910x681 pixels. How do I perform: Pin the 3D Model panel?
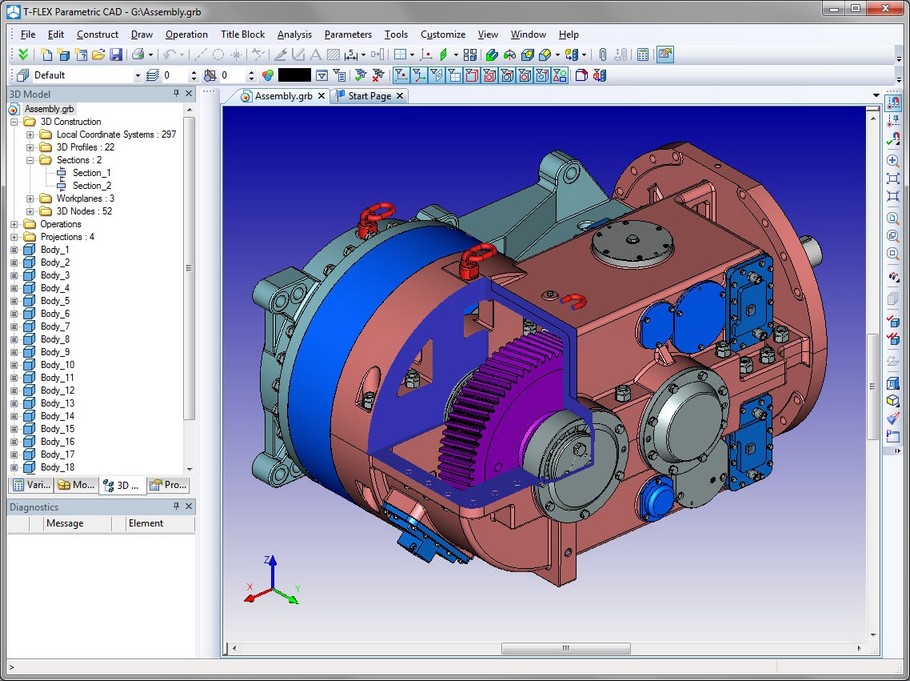(x=177, y=94)
